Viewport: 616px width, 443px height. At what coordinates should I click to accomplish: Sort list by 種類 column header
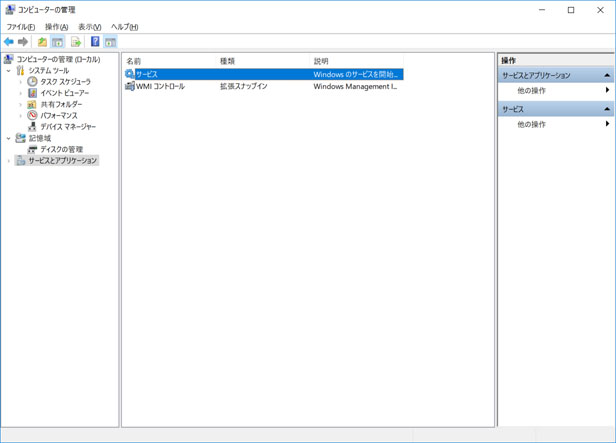(263, 61)
